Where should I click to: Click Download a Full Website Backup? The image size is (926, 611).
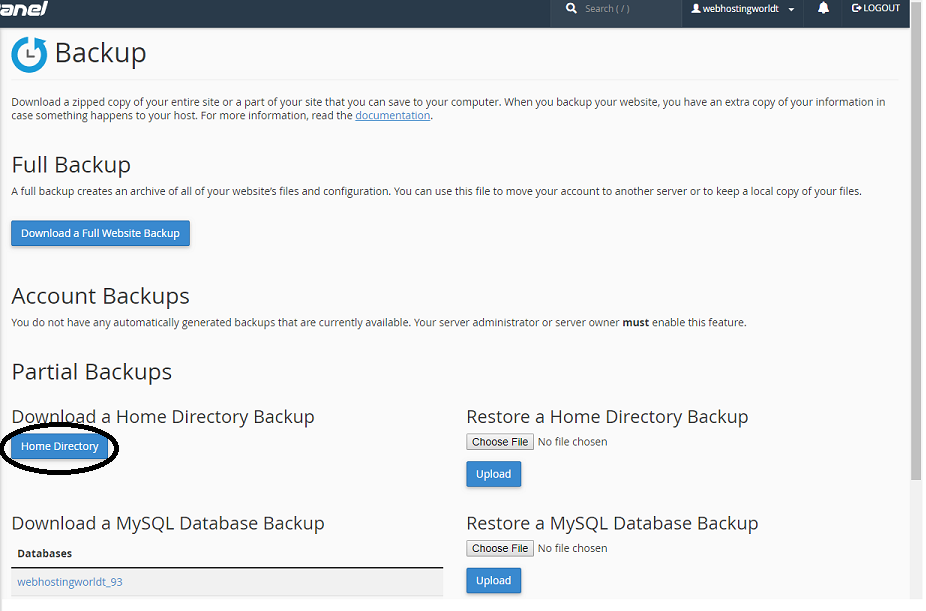click(100, 232)
